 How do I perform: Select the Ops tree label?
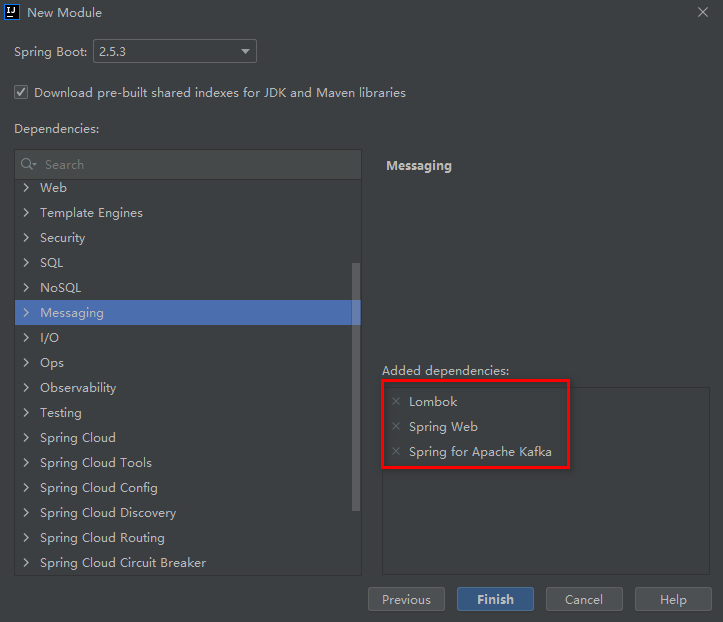(52, 362)
